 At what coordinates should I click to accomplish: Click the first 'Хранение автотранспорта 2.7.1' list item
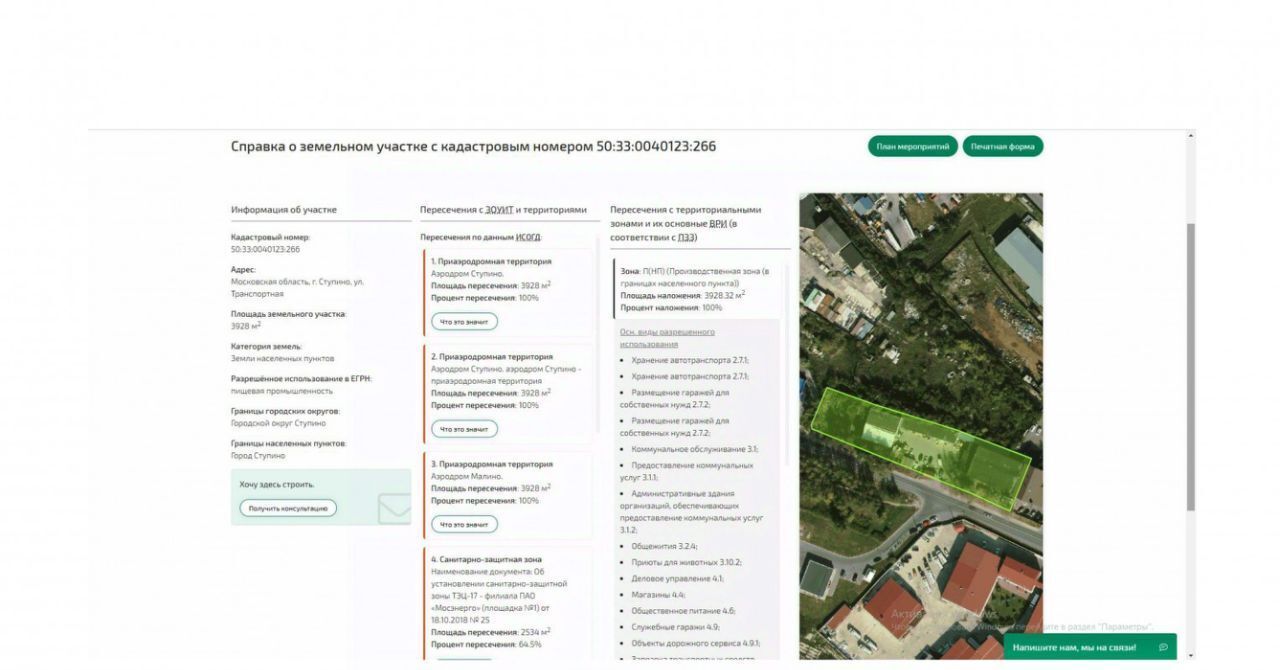pos(690,359)
